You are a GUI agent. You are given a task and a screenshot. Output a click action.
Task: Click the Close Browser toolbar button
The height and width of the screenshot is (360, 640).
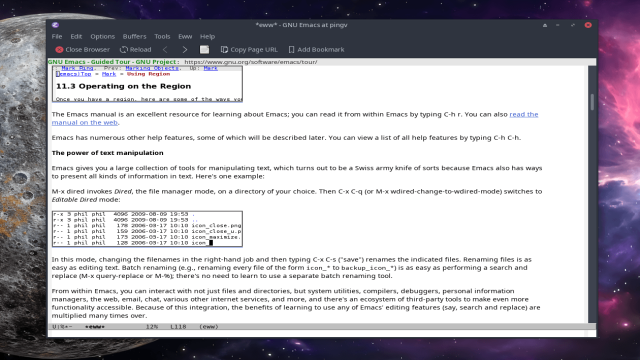[82, 49]
